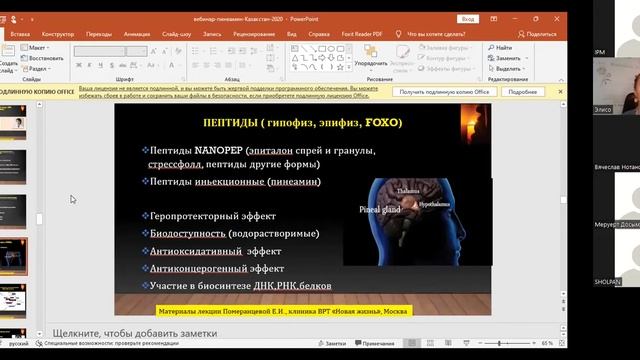Open the font name combo box
The height and width of the screenshot is (360, 640).
pyautogui.click(x=100, y=51)
